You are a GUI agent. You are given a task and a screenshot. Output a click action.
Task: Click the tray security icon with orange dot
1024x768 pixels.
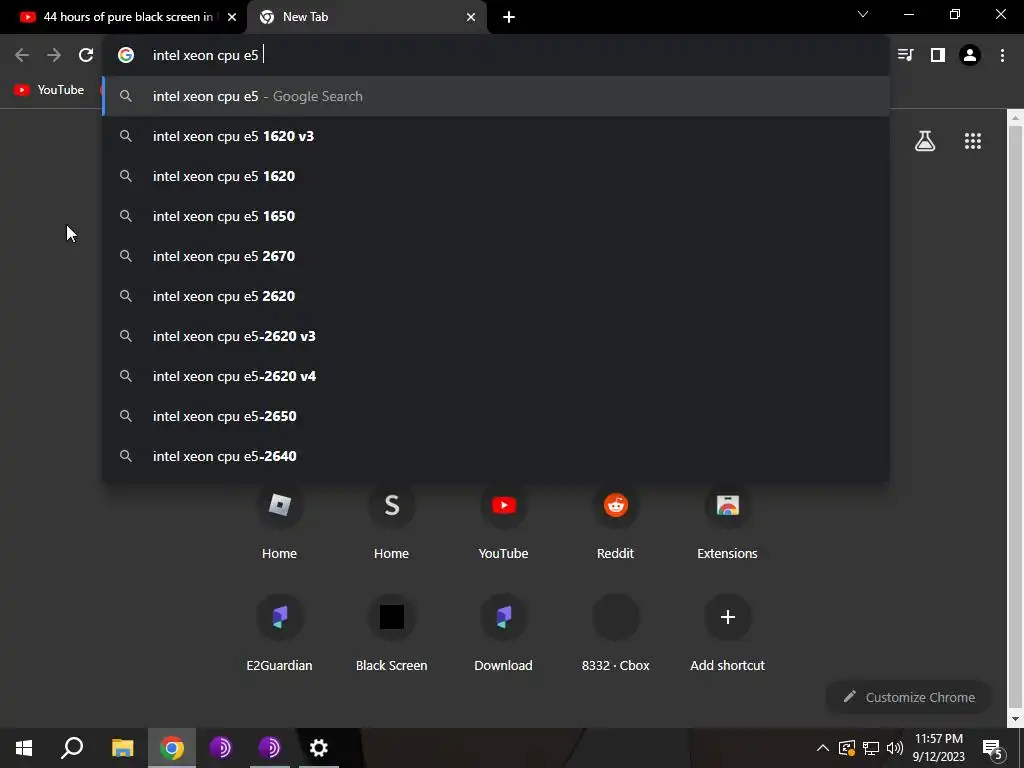846,748
